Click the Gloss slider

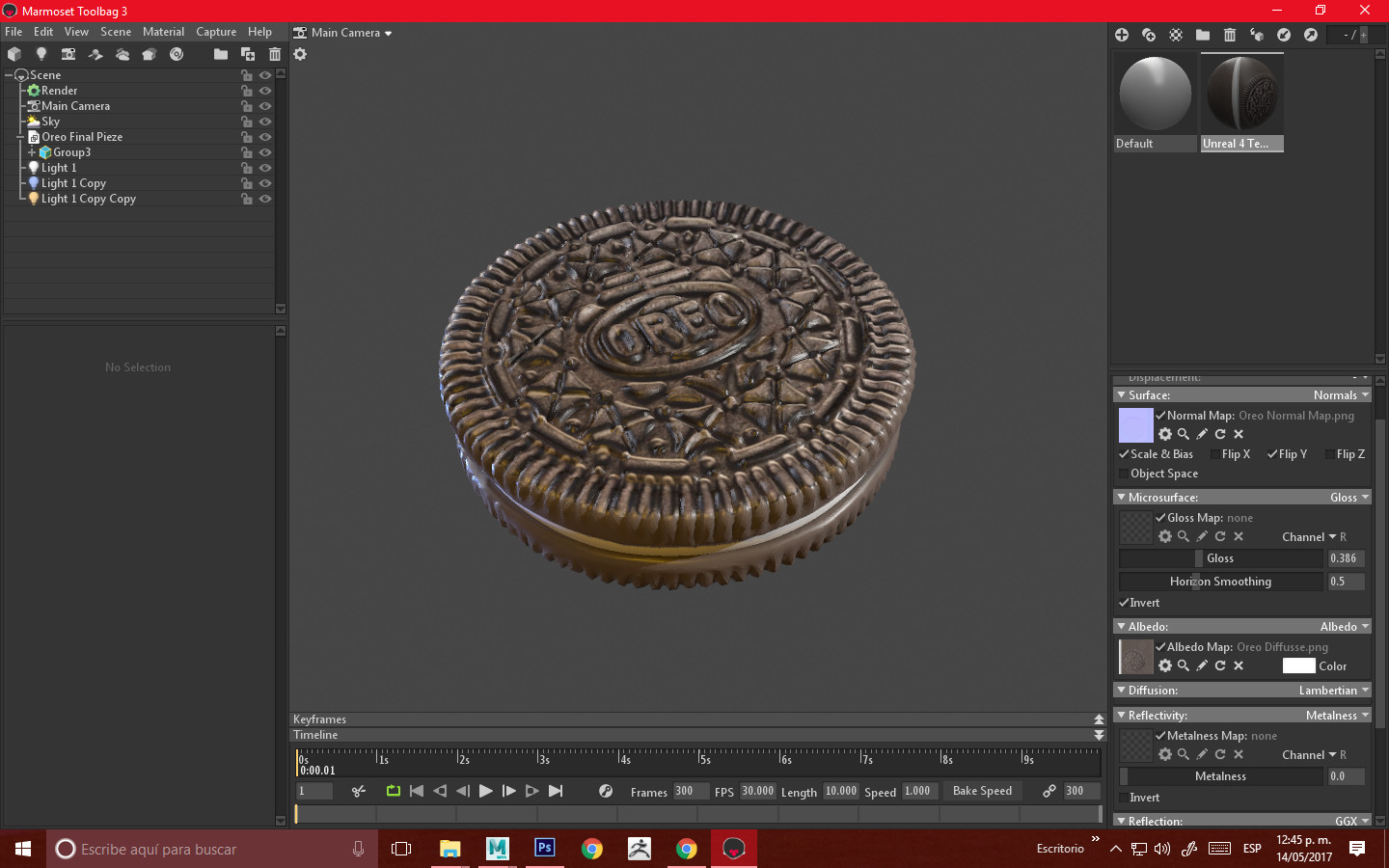tap(1221, 558)
